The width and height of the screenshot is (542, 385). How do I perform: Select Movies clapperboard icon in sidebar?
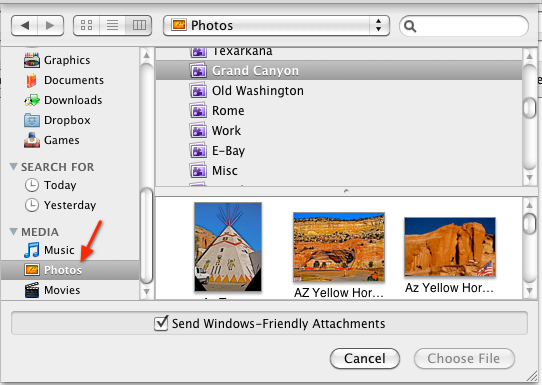[x=32, y=290]
